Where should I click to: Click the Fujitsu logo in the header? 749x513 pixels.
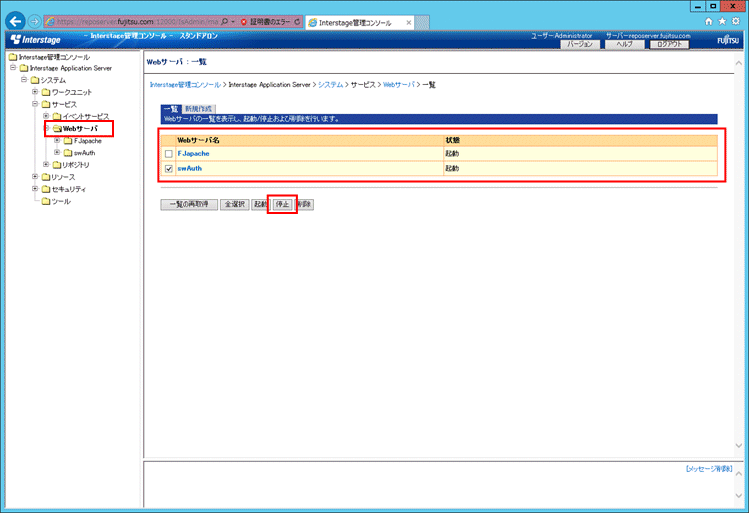[x=728, y=40]
